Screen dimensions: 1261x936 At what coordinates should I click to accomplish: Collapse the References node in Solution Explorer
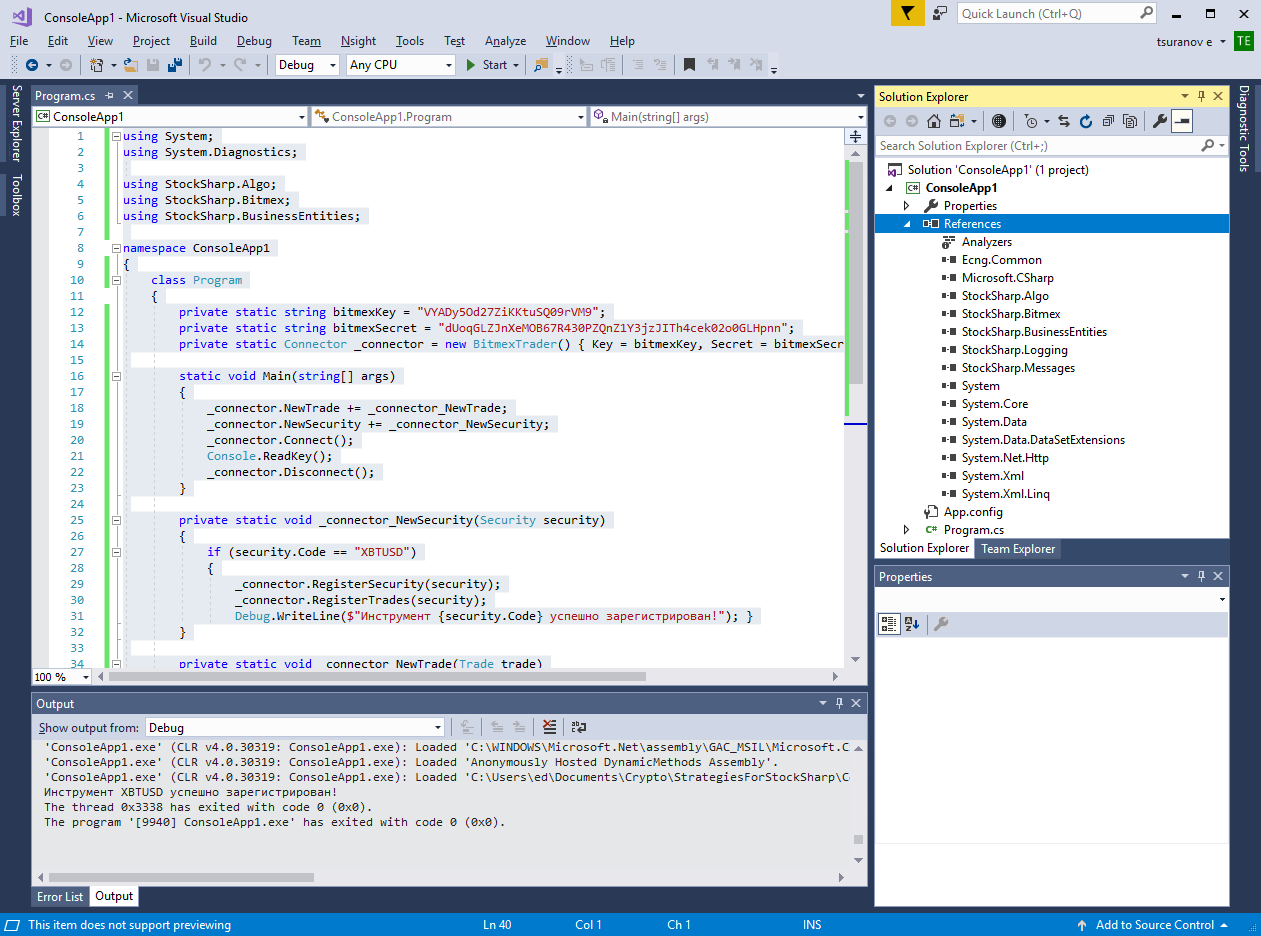coord(907,224)
